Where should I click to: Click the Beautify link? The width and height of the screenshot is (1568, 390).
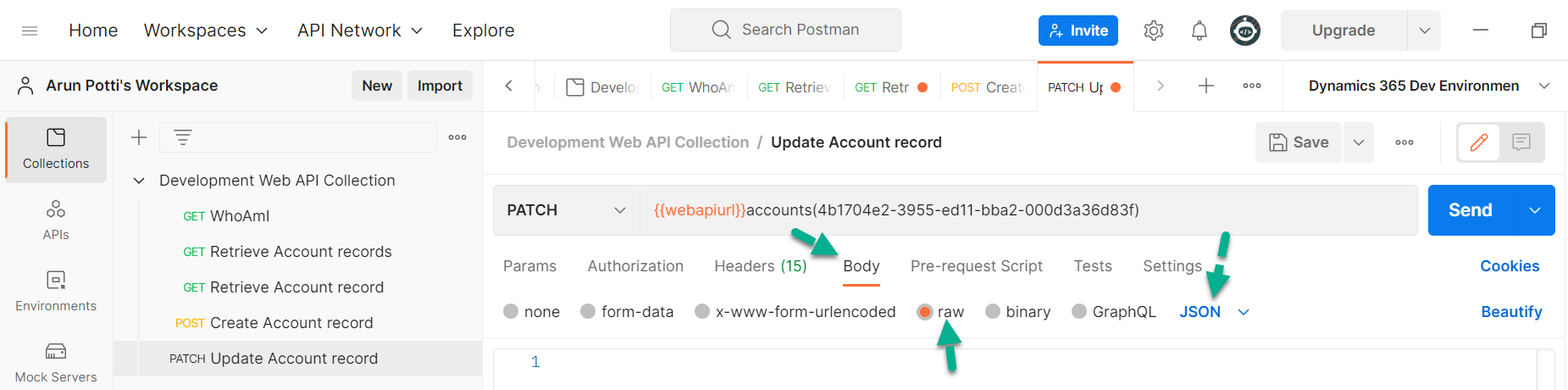click(x=1510, y=312)
